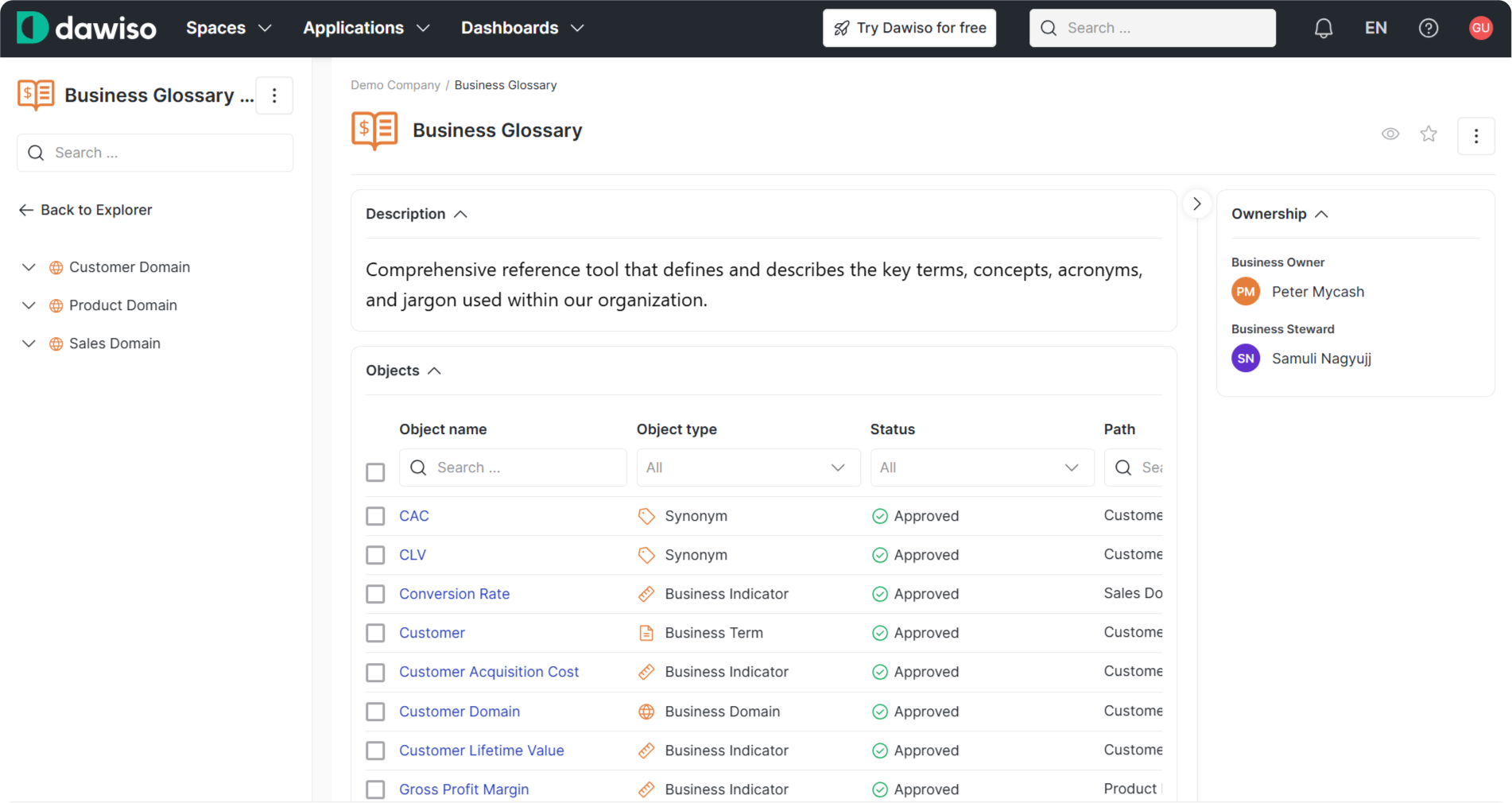Open the Object type filter dropdown

tap(747, 467)
